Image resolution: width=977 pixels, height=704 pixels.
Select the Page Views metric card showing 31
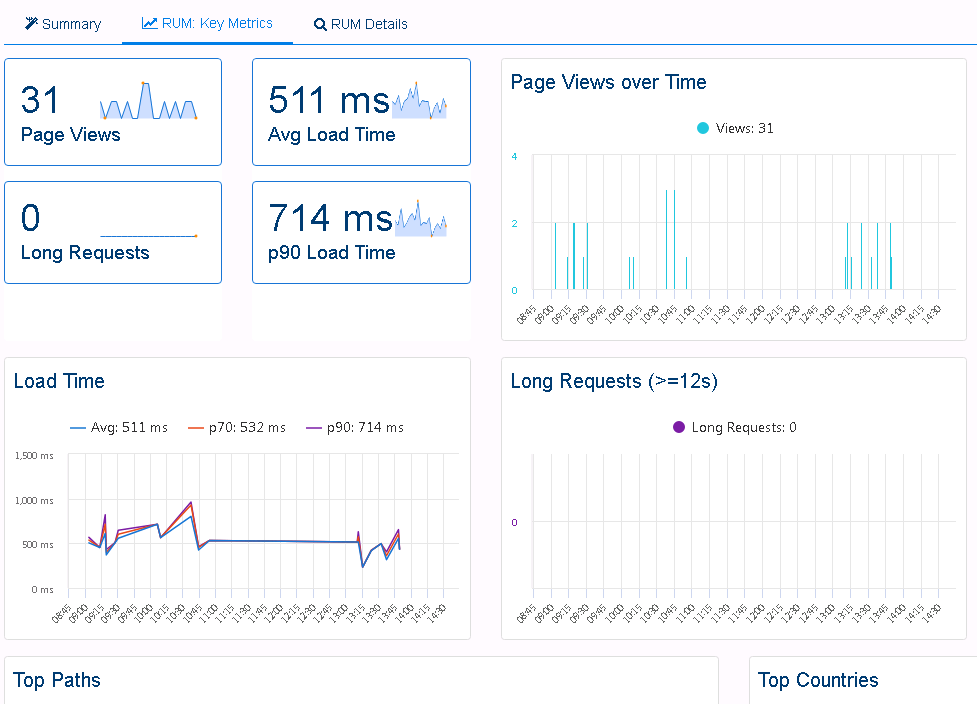click(x=113, y=112)
